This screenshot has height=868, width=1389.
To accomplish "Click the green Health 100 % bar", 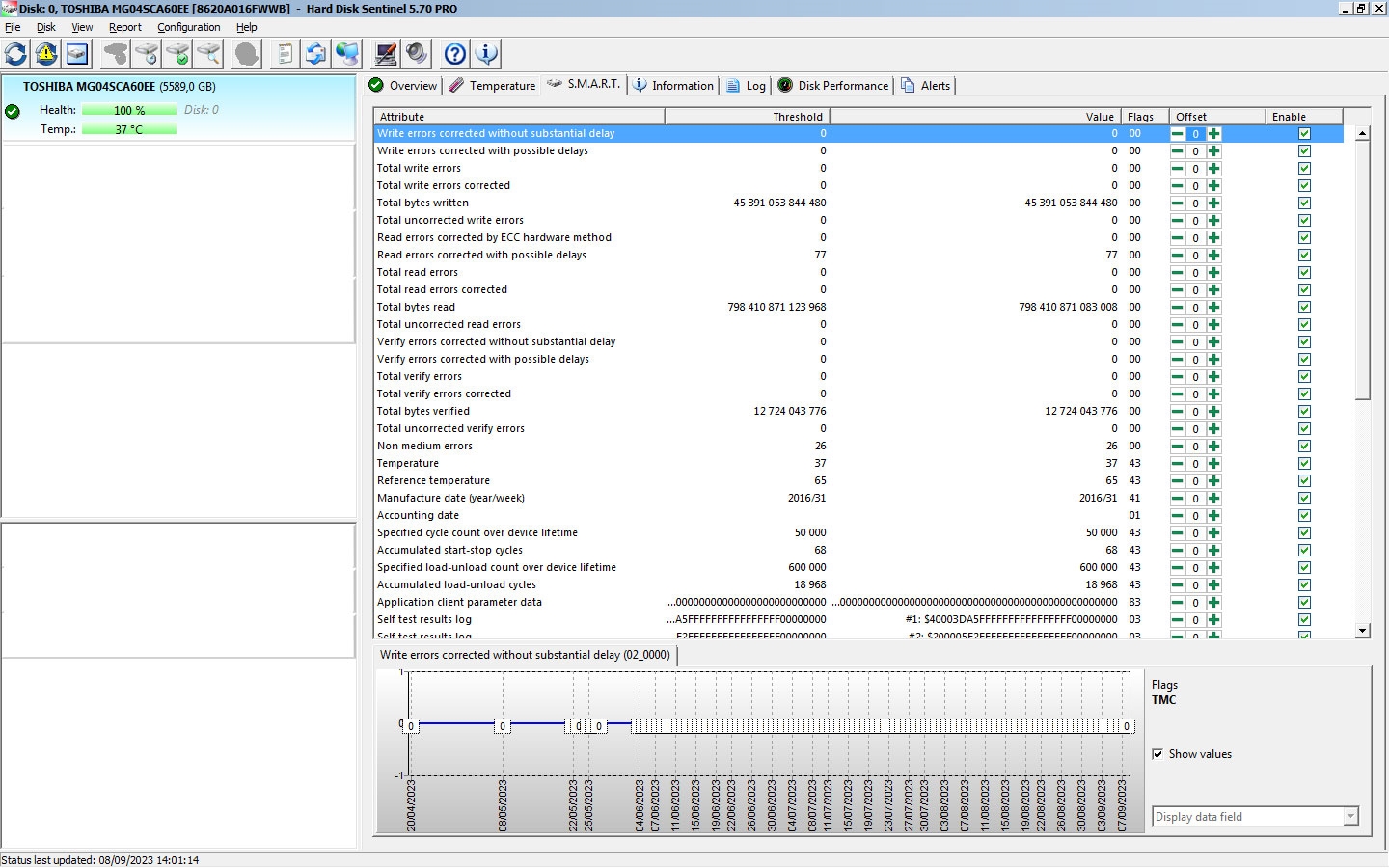I will click(129, 110).
